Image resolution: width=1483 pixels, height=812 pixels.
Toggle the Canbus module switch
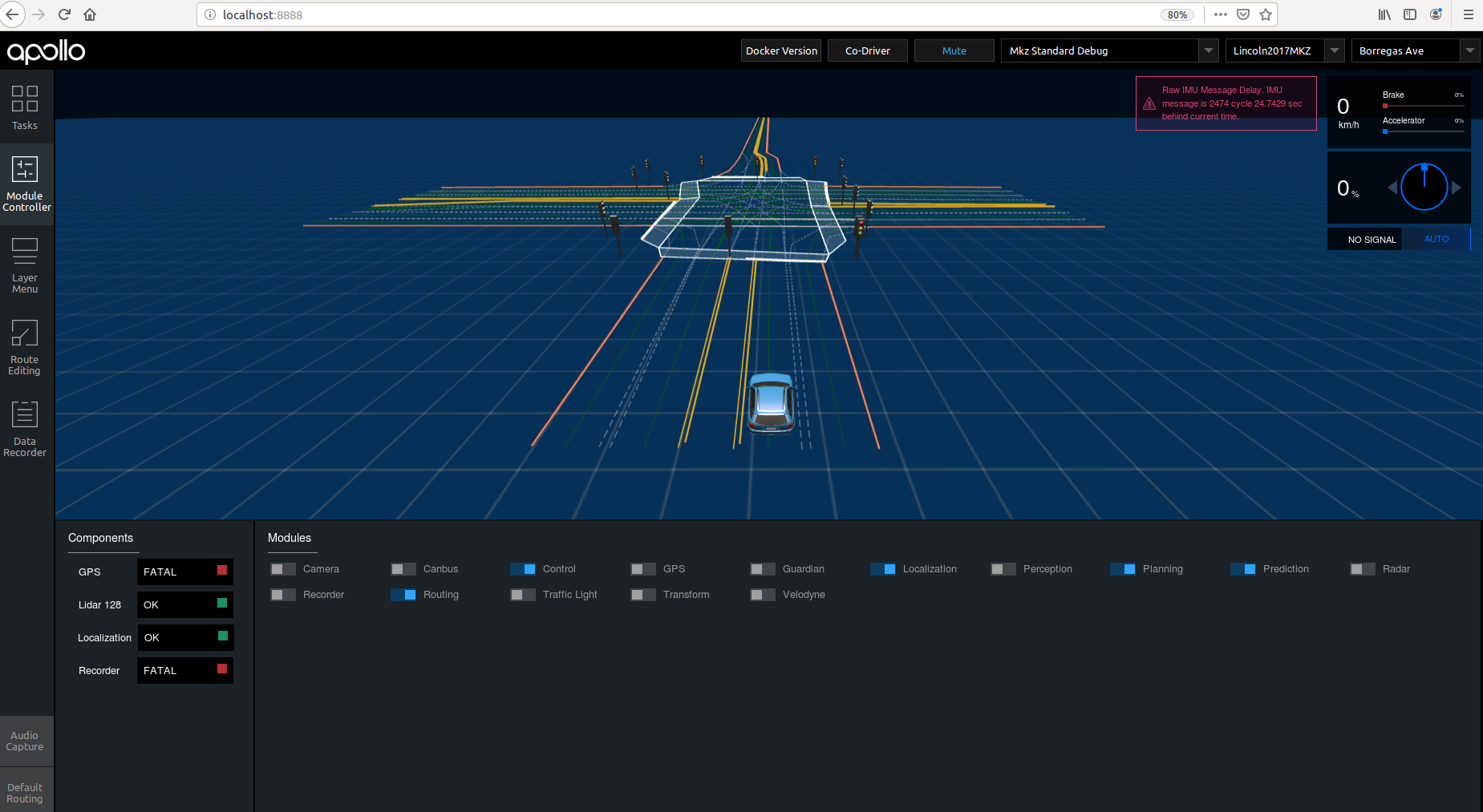403,569
